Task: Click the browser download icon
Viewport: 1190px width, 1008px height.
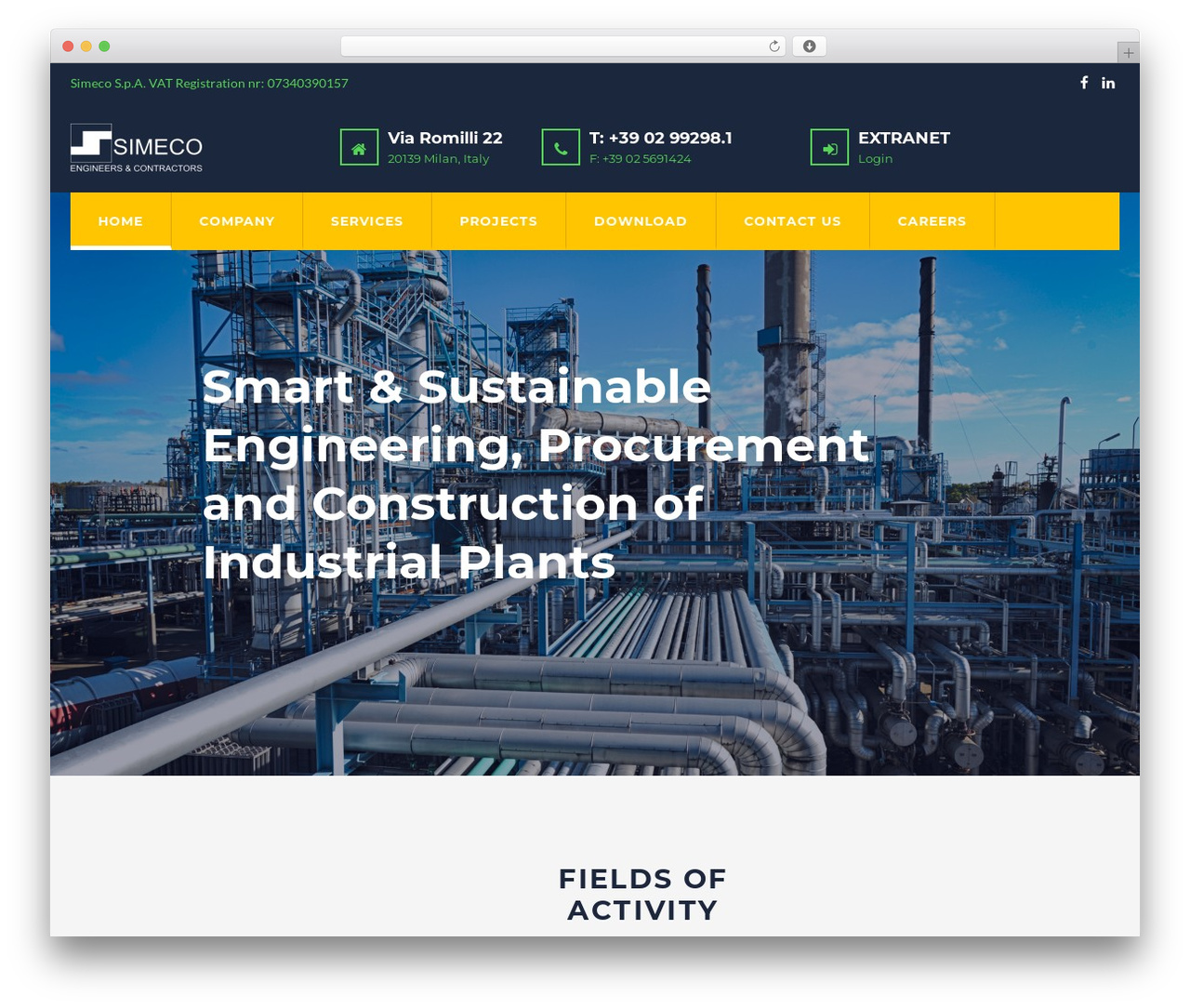Action: click(809, 46)
